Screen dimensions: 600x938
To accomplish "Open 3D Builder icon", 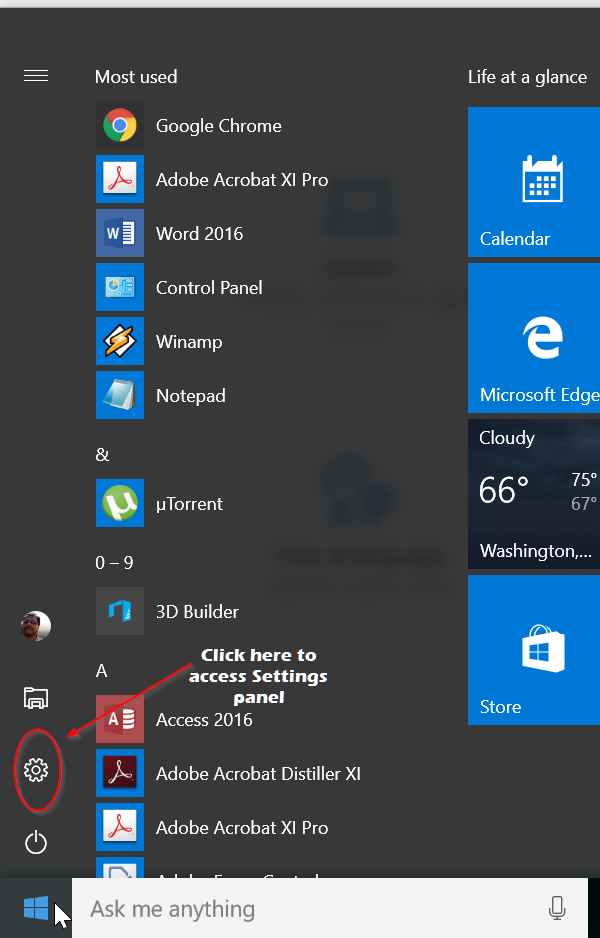I will coord(120,611).
